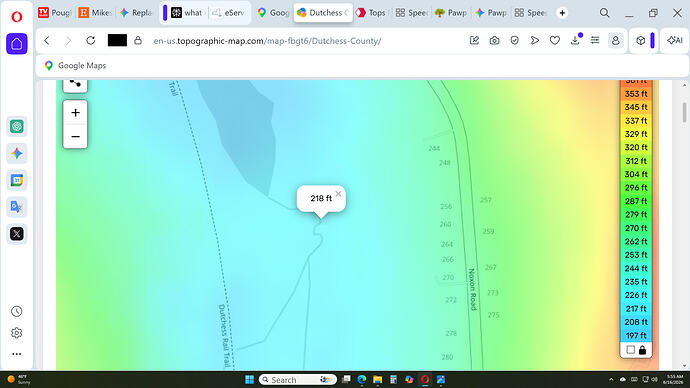Image resolution: width=690 pixels, height=388 pixels.
Task: Open browsing history clock icon
Action: (17, 311)
